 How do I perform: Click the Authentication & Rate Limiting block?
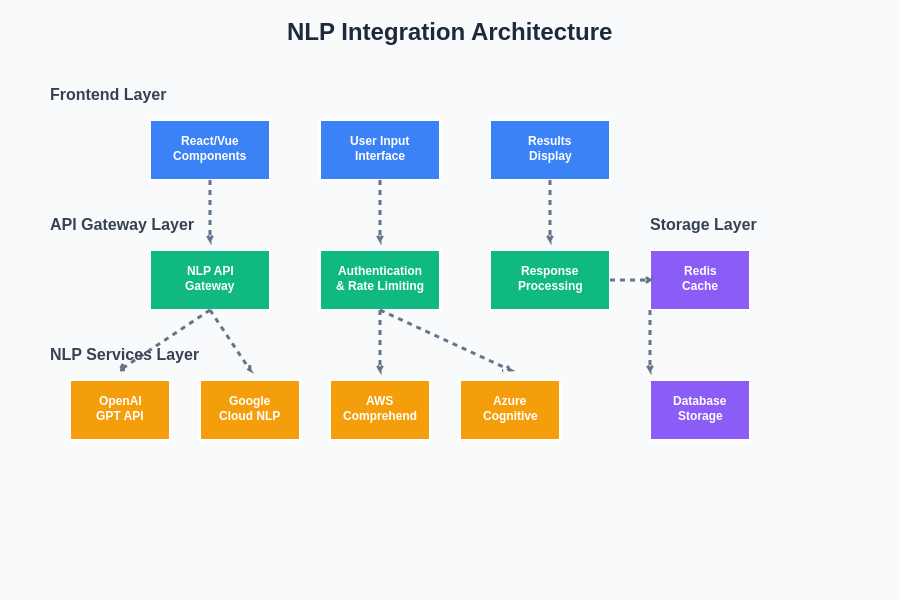[380, 280]
